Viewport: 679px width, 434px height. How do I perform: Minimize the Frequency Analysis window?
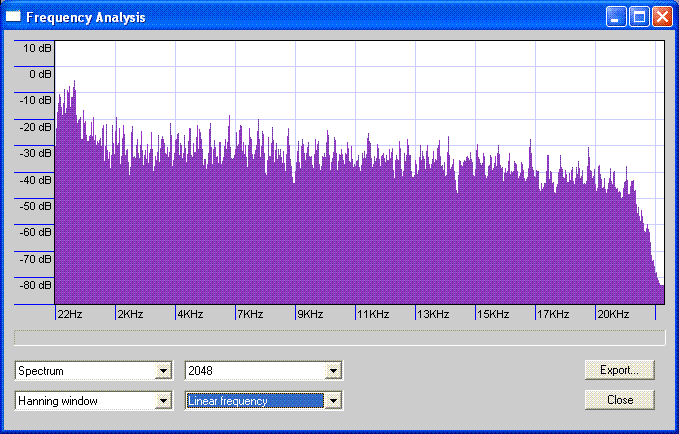point(615,17)
